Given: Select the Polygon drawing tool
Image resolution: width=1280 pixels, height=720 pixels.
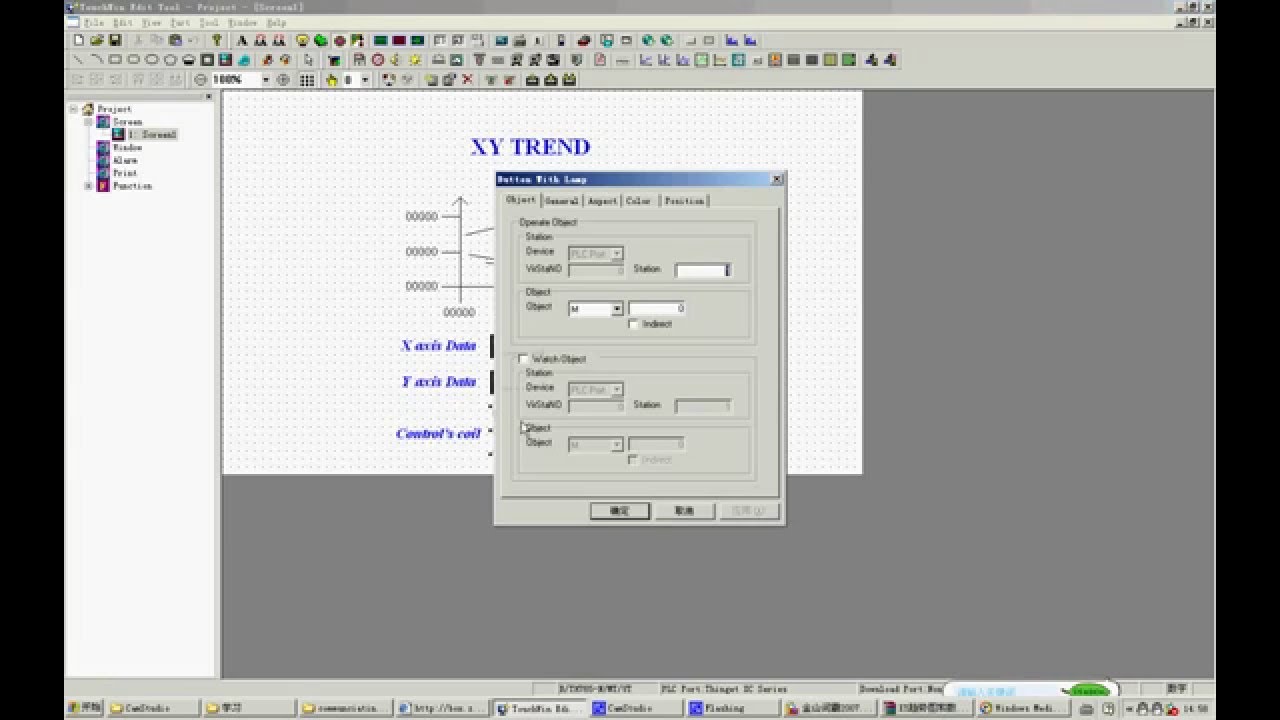Looking at the screenshot, I should [x=170, y=60].
